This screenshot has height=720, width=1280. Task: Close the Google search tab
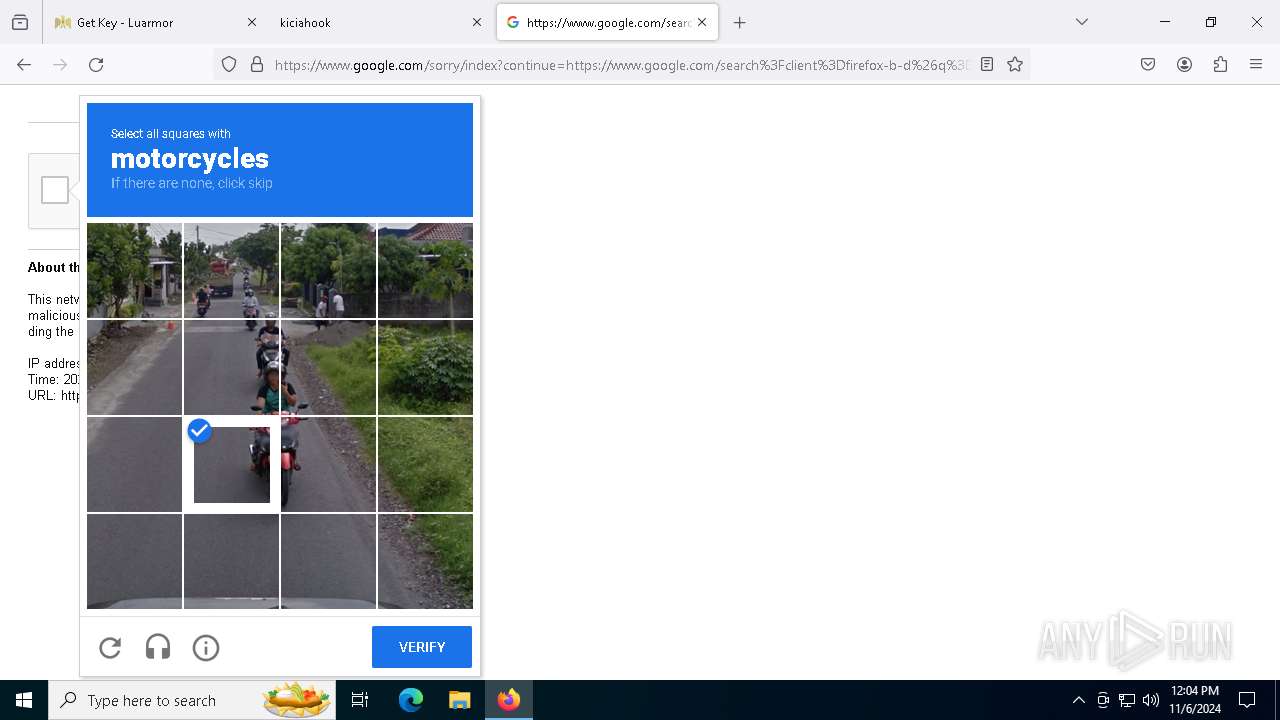pos(702,22)
